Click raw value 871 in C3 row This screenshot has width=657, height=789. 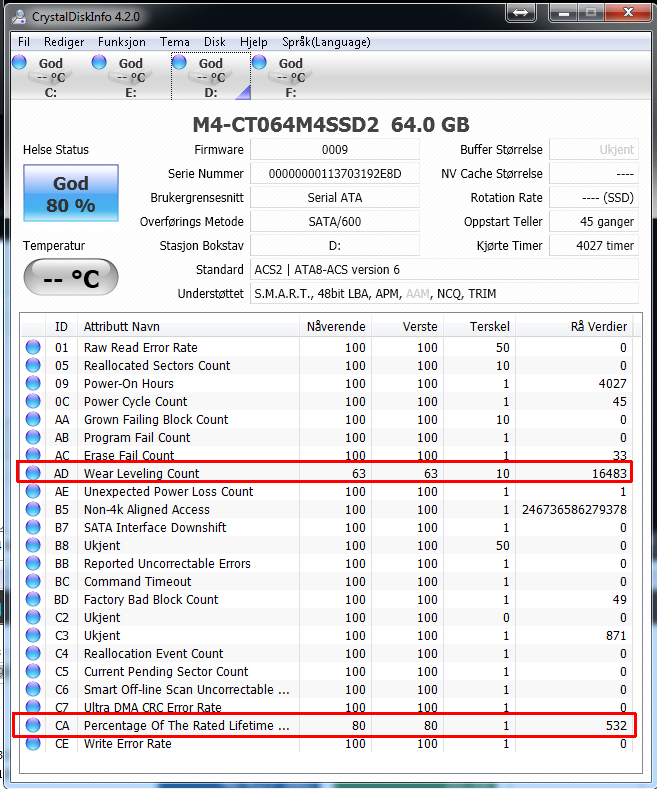616,636
